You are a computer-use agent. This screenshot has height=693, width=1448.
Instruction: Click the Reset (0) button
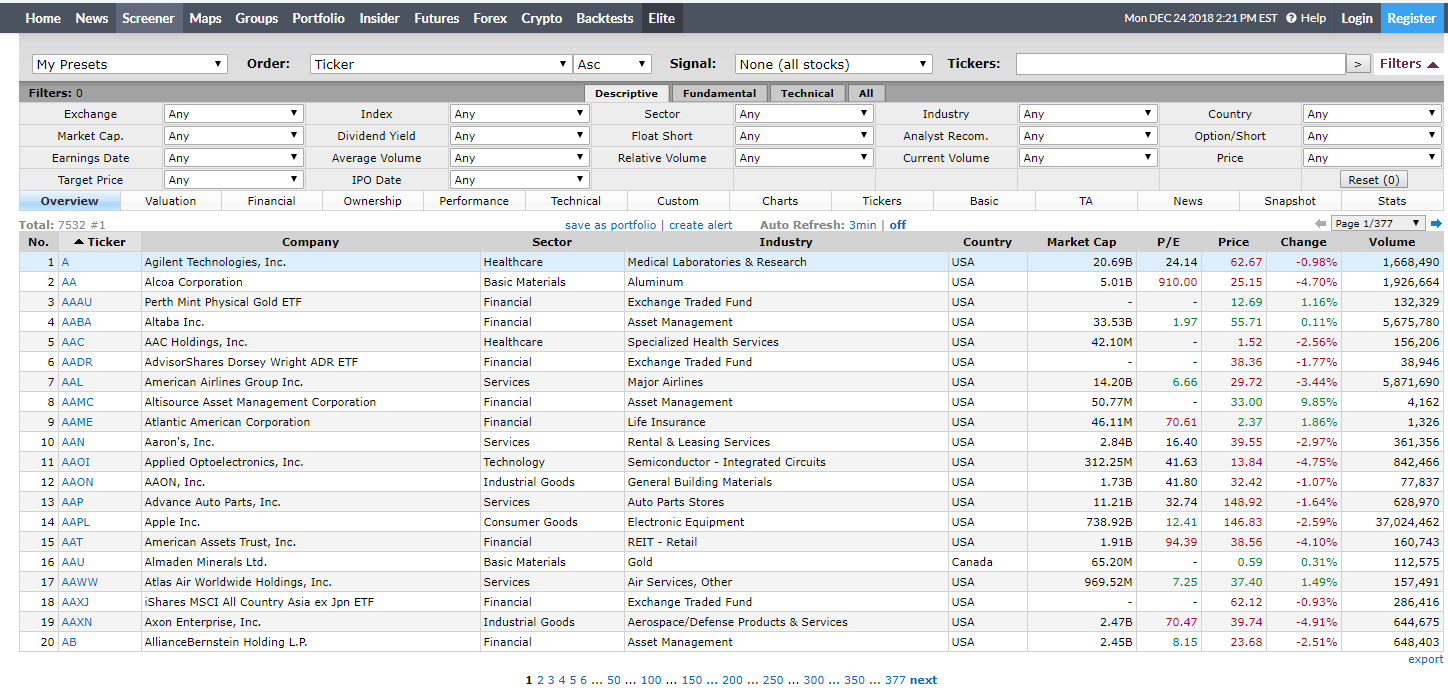[x=1374, y=180]
